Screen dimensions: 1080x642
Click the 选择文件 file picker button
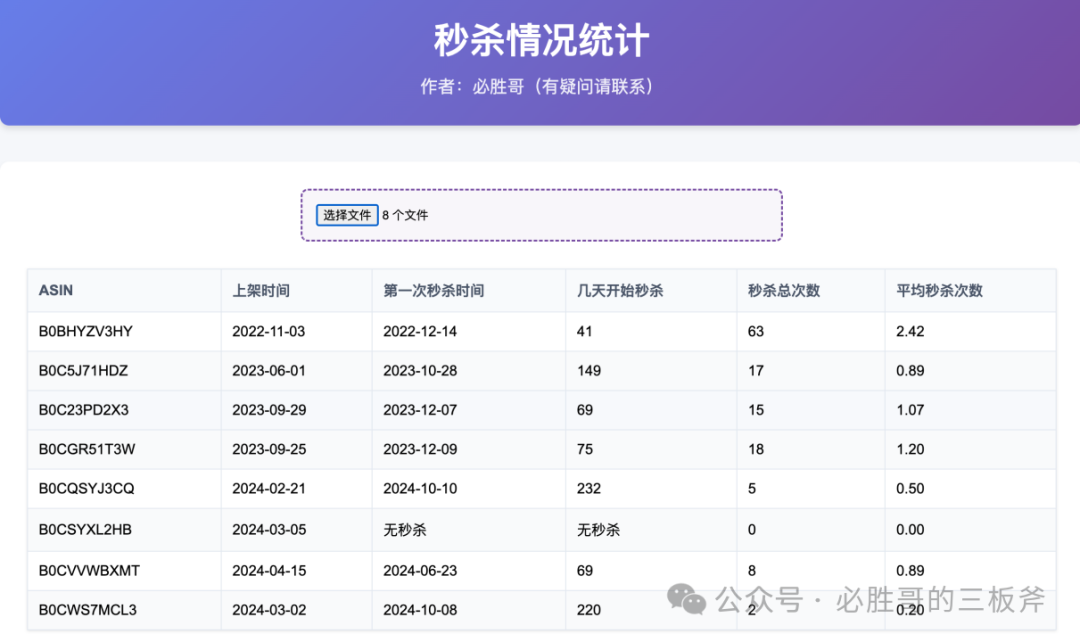[346, 215]
